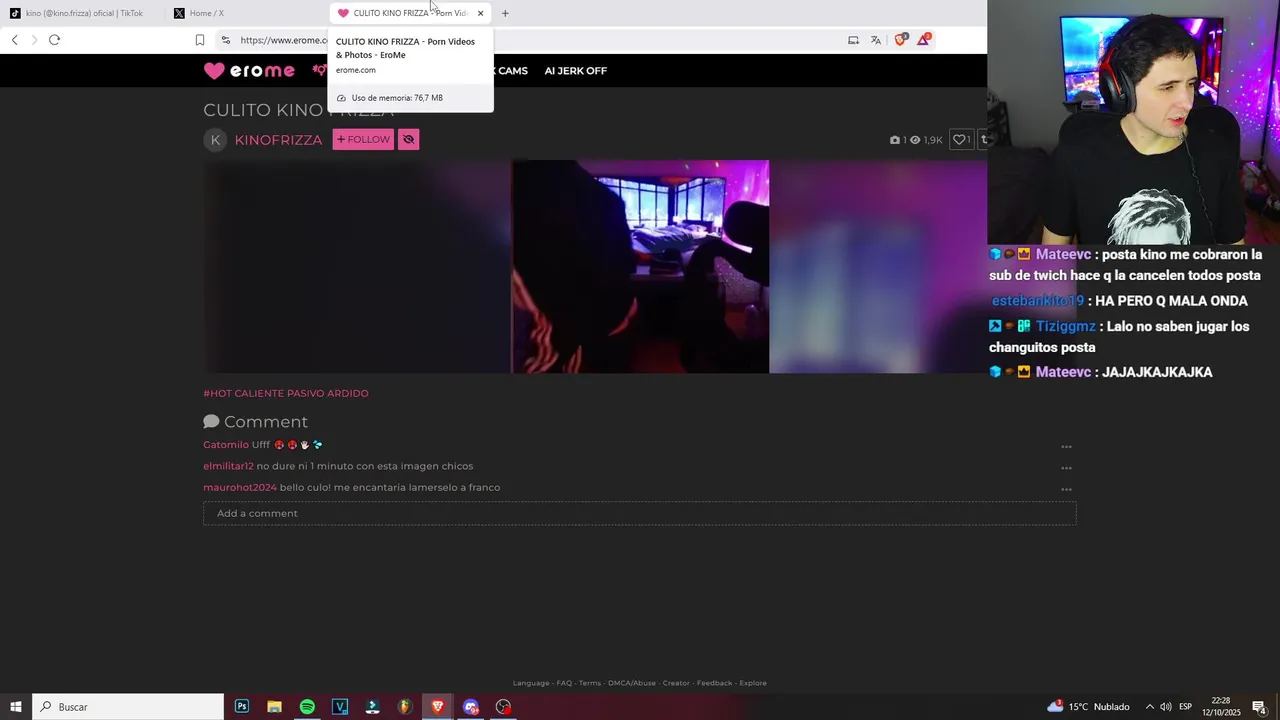Viewport: 1280px width, 720px height.
Task: Go back to the previous page
Action: click(15, 40)
